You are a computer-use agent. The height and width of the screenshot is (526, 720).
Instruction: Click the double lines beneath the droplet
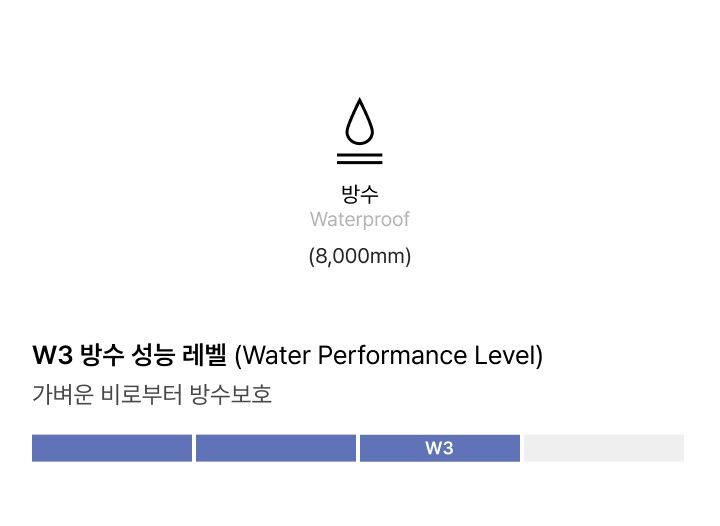[360, 158]
